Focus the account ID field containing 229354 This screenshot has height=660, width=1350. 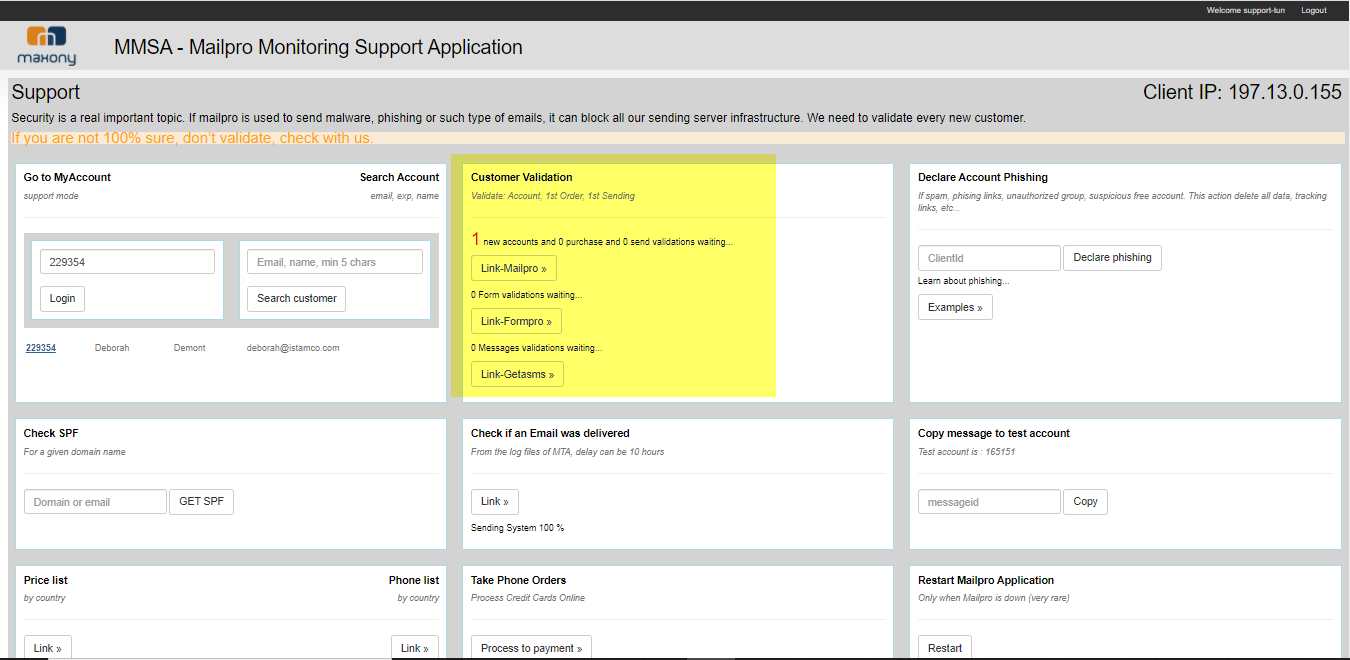click(127, 262)
